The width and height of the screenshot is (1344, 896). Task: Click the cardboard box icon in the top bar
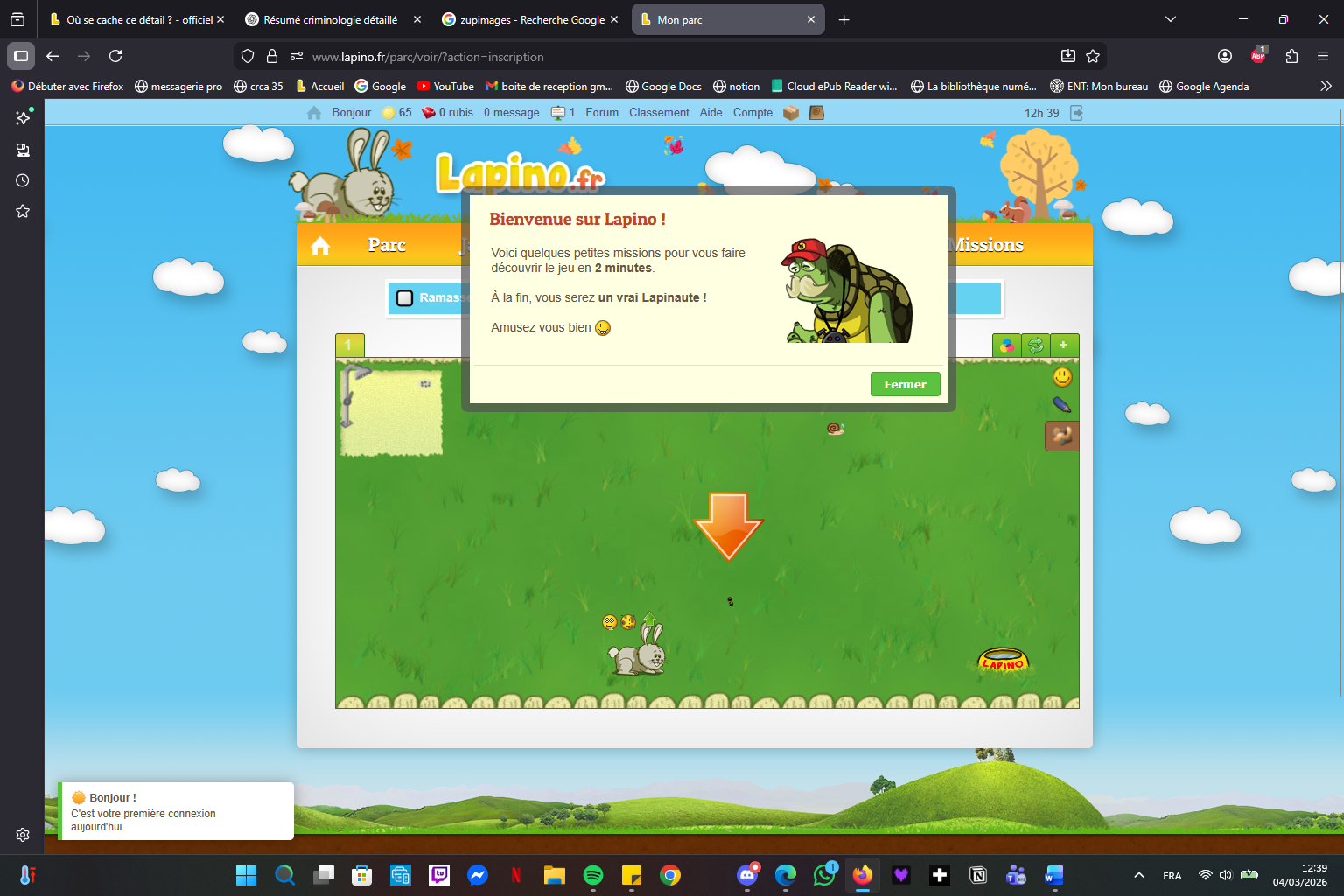[x=791, y=113]
